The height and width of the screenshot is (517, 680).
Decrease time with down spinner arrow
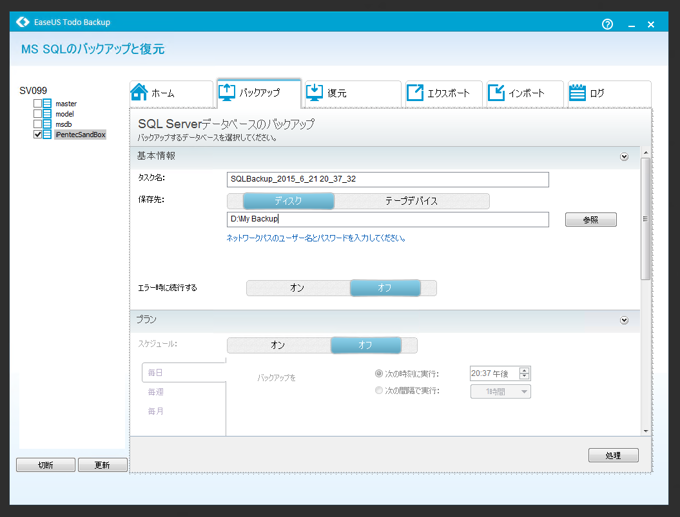coord(524,376)
